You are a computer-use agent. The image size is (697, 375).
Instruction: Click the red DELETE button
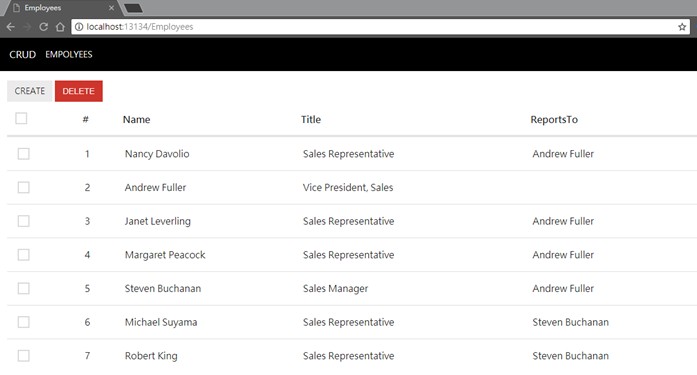[79, 91]
